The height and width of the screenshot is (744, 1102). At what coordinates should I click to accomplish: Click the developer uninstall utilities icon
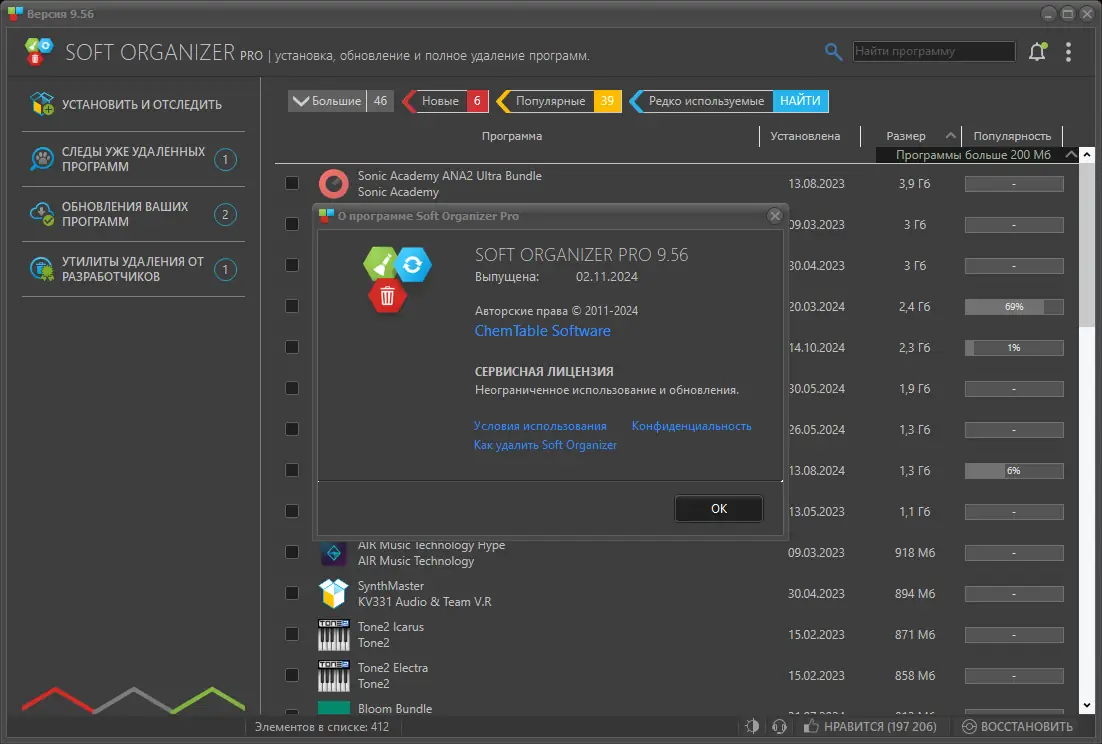point(42,268)
